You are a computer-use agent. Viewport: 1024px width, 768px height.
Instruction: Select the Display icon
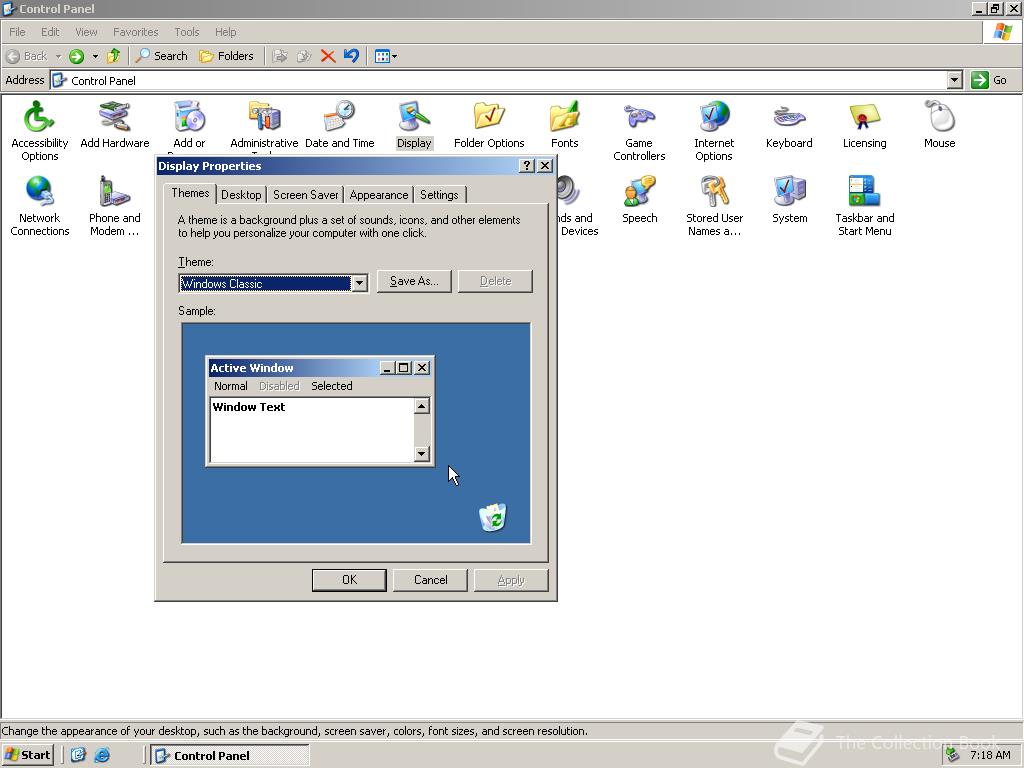click(x=414, y=124)
